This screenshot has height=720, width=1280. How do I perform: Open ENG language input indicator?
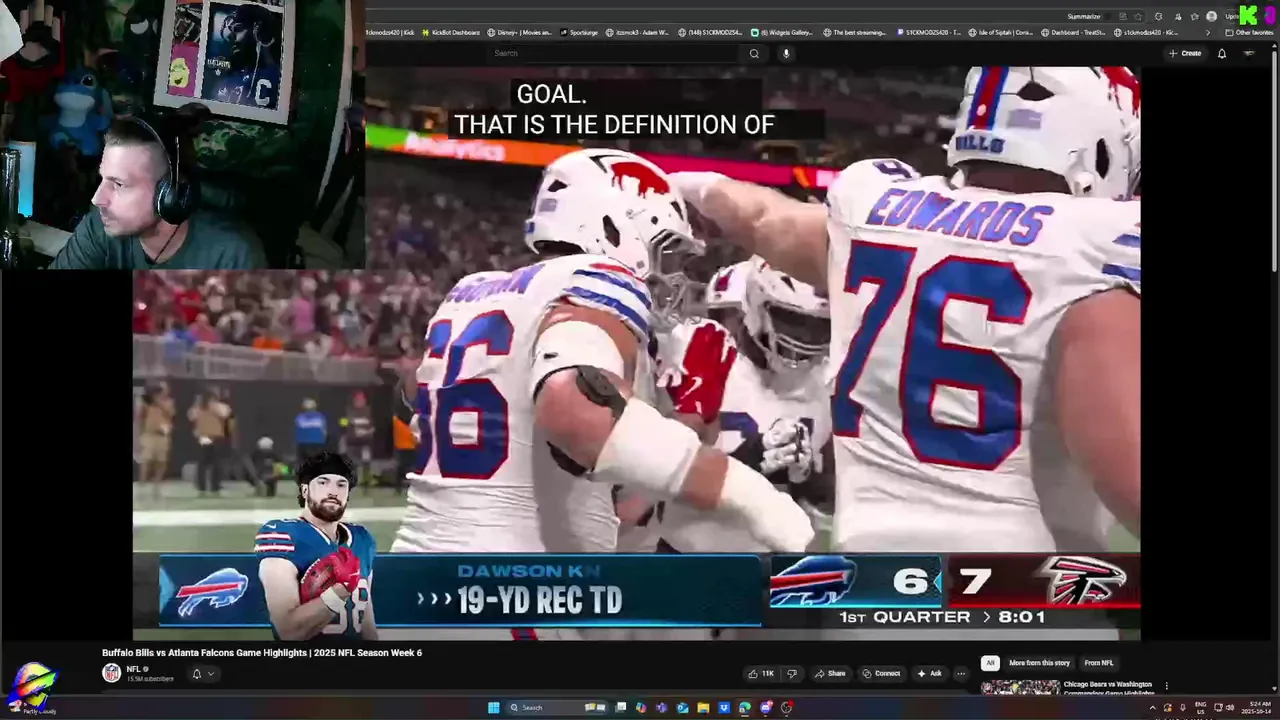[x=1200, y=707]
